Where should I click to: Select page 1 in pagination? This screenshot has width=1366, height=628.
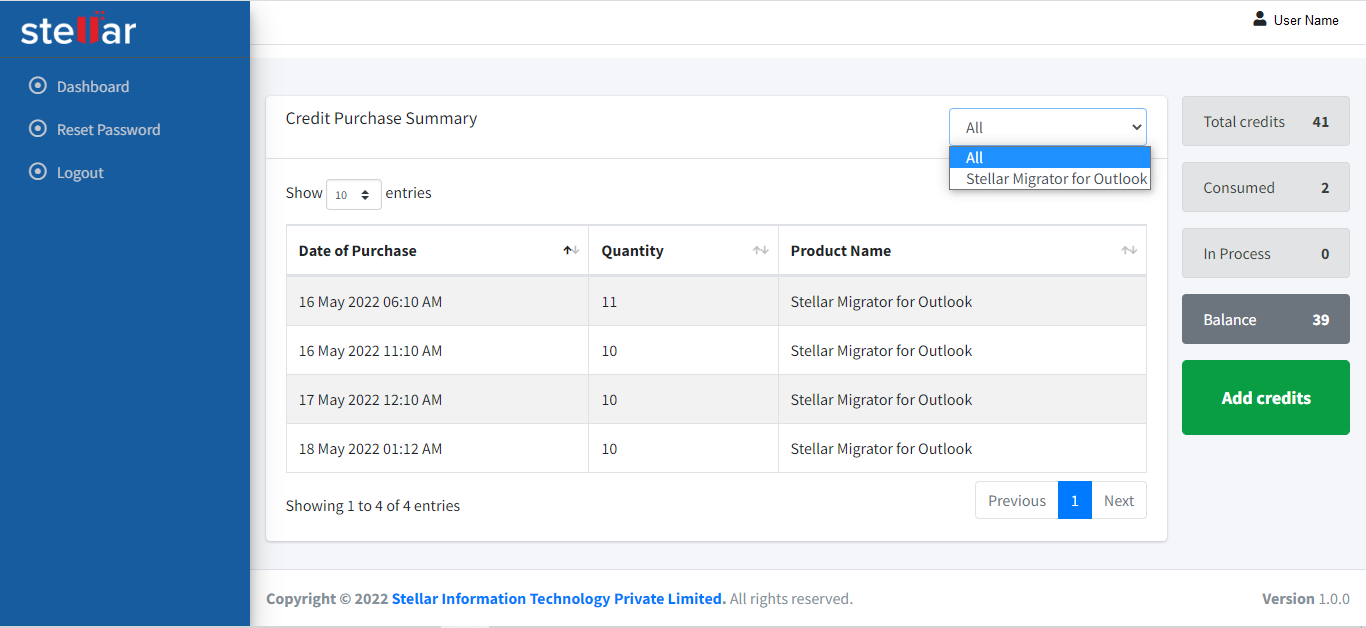click(1075, 501)
